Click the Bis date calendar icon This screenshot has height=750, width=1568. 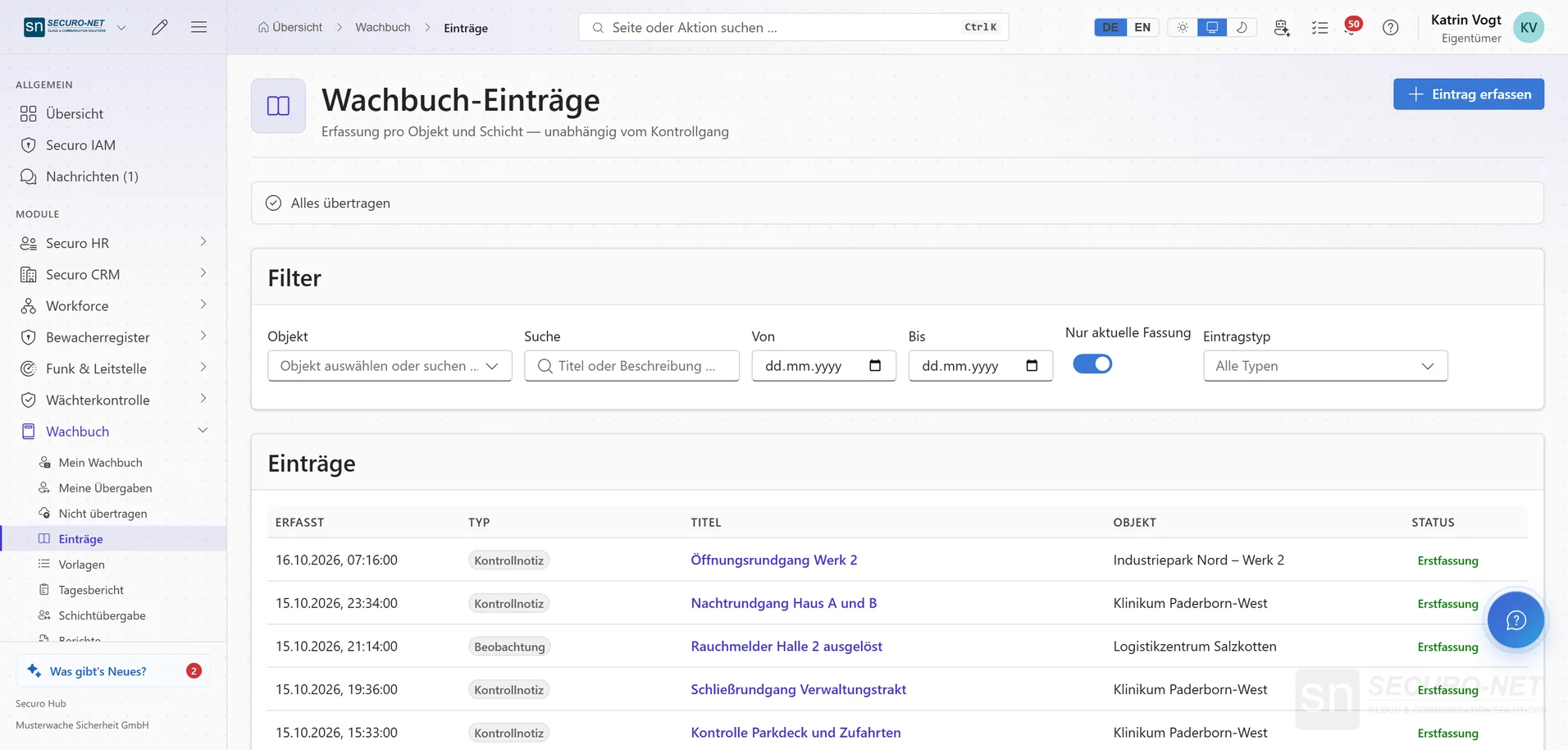point(1032,365)
